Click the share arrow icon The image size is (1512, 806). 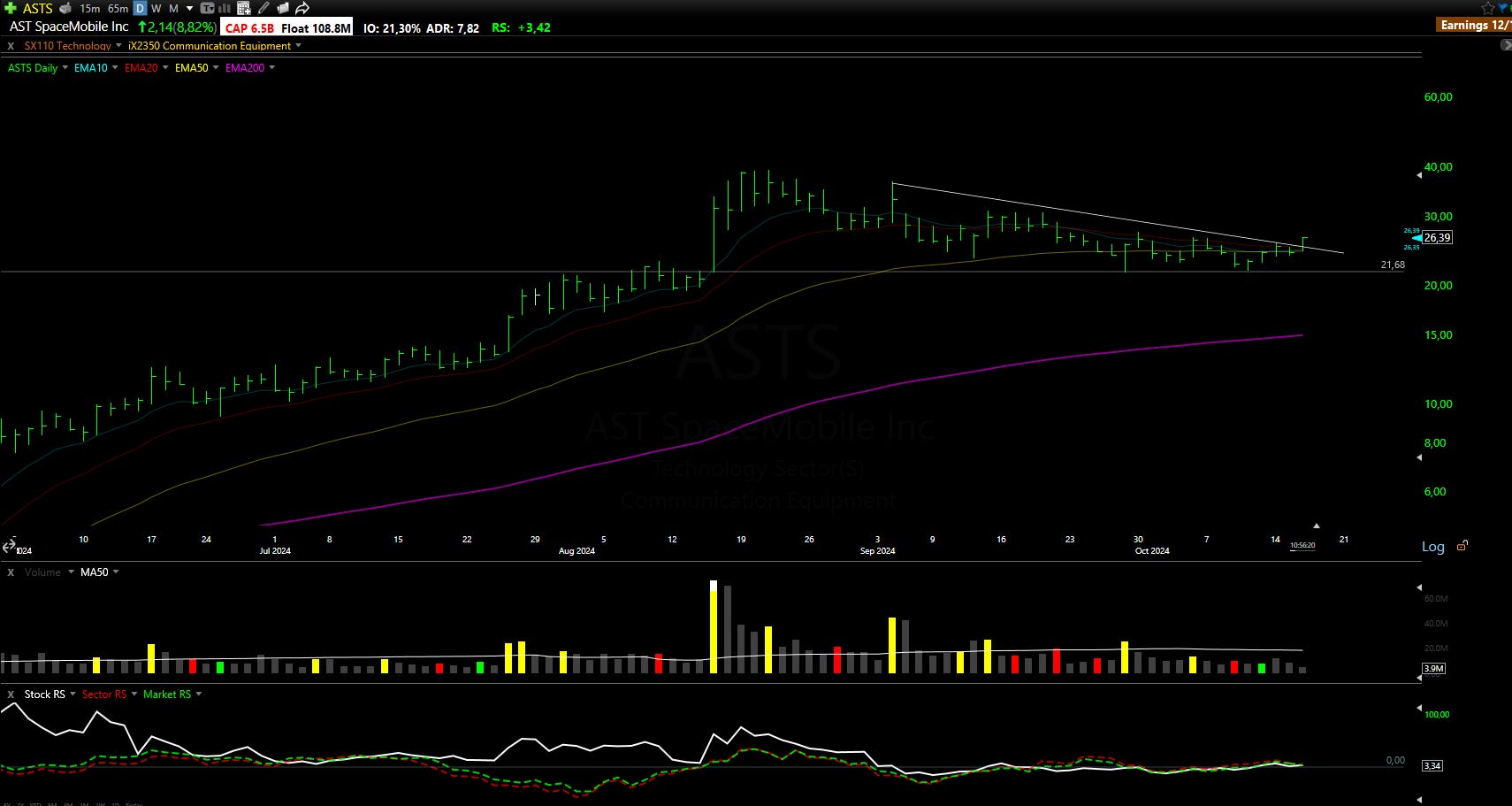click(302, 8)
